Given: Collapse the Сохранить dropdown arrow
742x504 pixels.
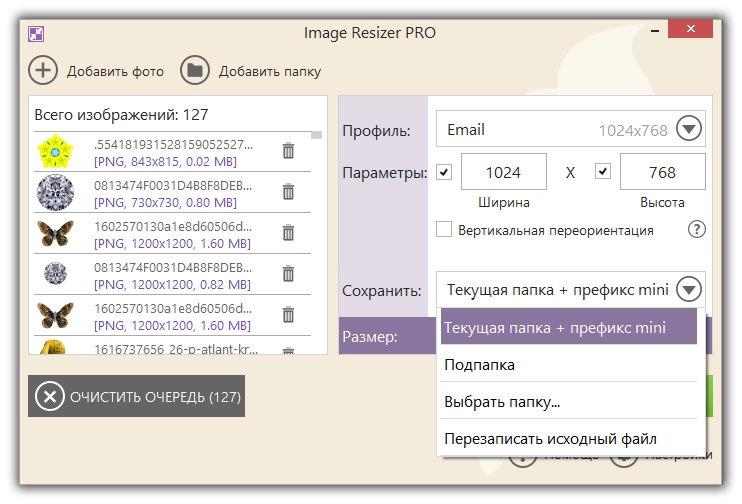Looking at the screenshot, I should coord(689,290).
